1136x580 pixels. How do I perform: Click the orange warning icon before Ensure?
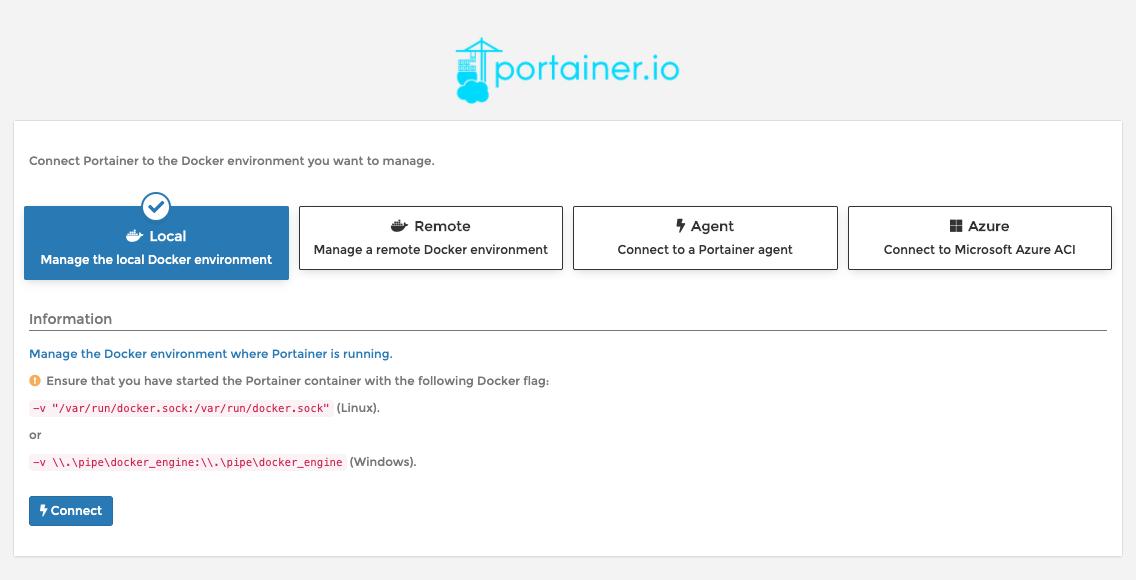(35, 380)
